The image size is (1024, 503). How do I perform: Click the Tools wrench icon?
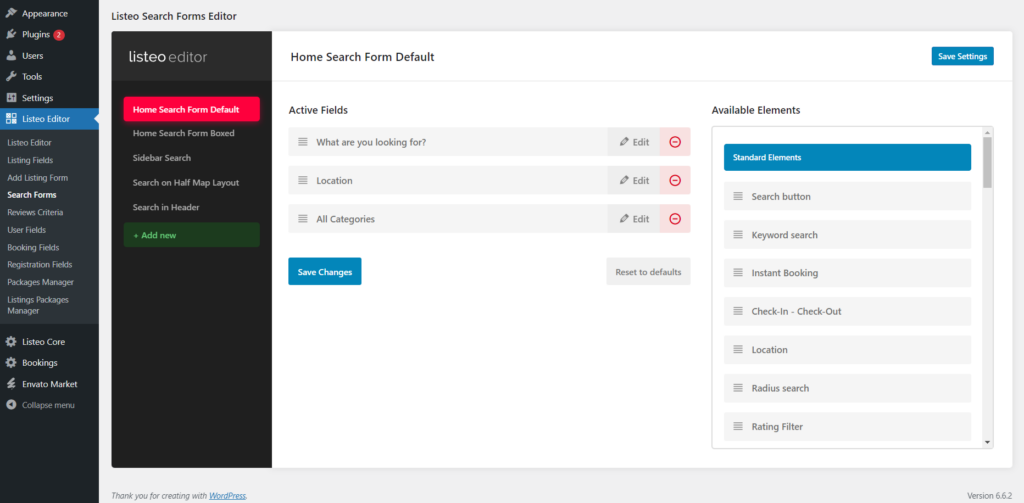pos(11,76)
